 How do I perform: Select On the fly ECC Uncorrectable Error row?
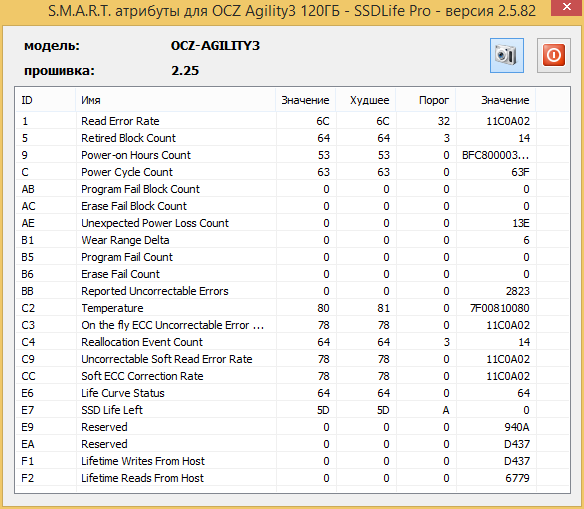click(x=292, y=325)
